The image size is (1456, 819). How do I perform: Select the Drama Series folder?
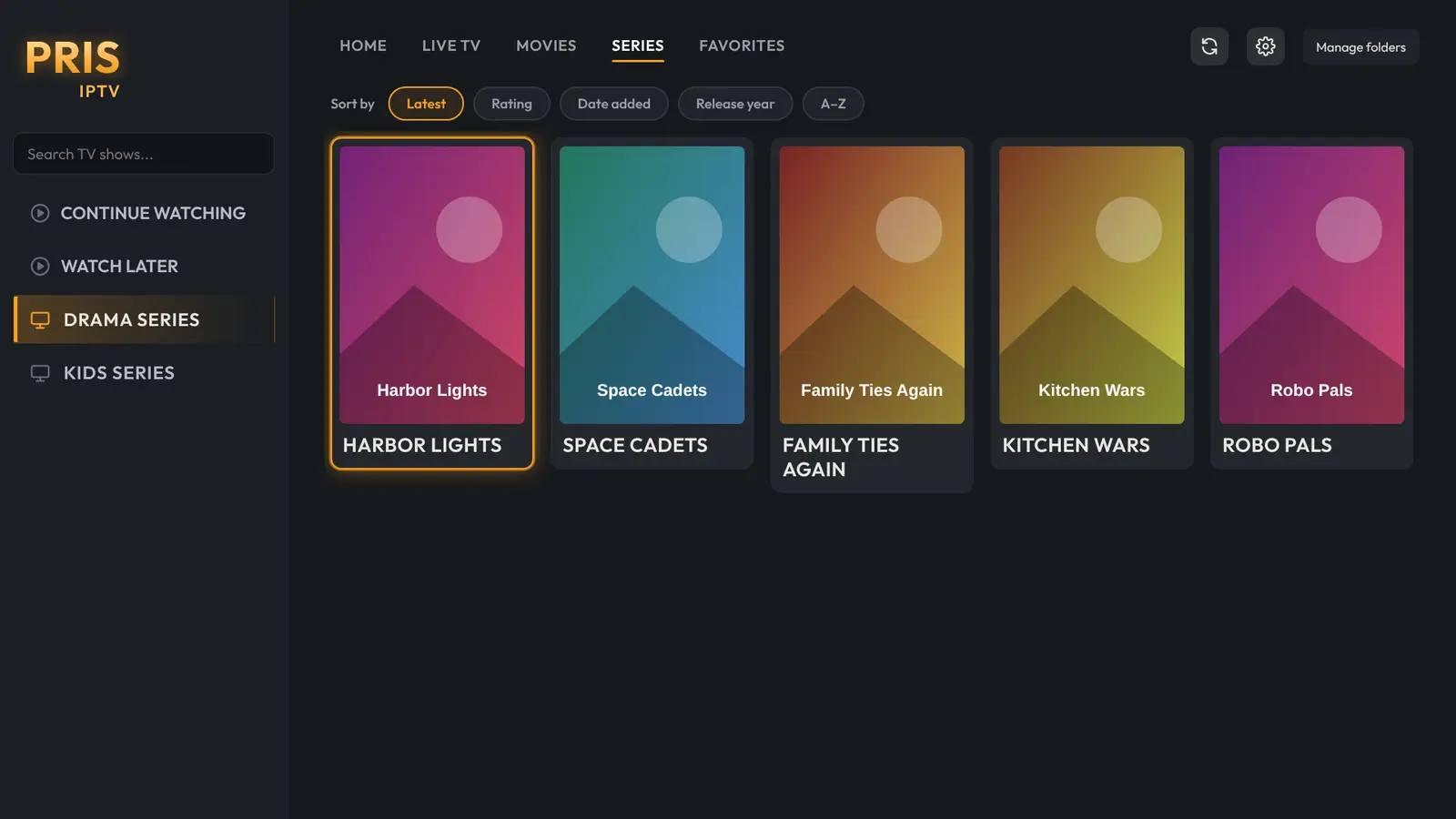pyautogui.click(x=144, y=320)
